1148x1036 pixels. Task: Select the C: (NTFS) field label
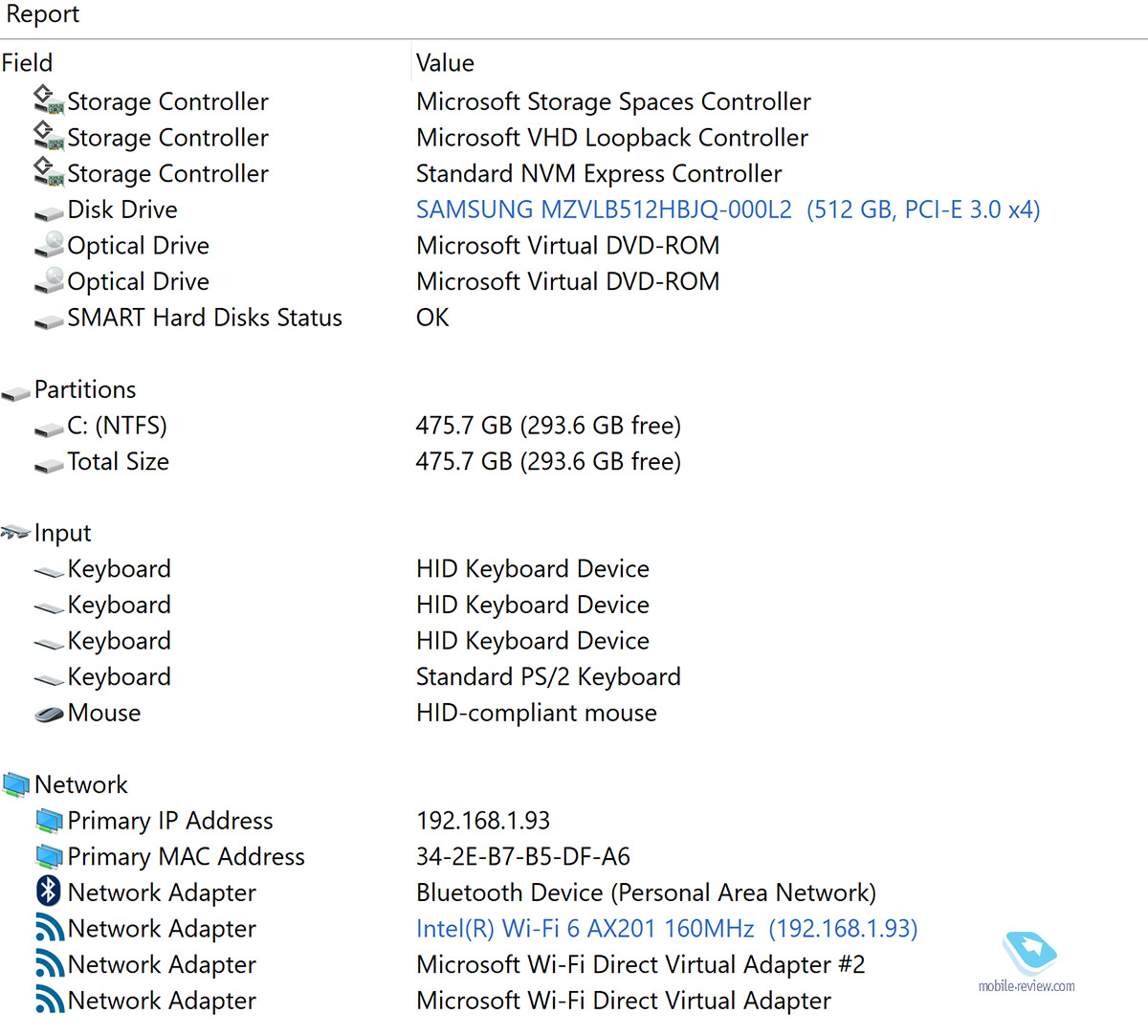click(x=117, y=426)
